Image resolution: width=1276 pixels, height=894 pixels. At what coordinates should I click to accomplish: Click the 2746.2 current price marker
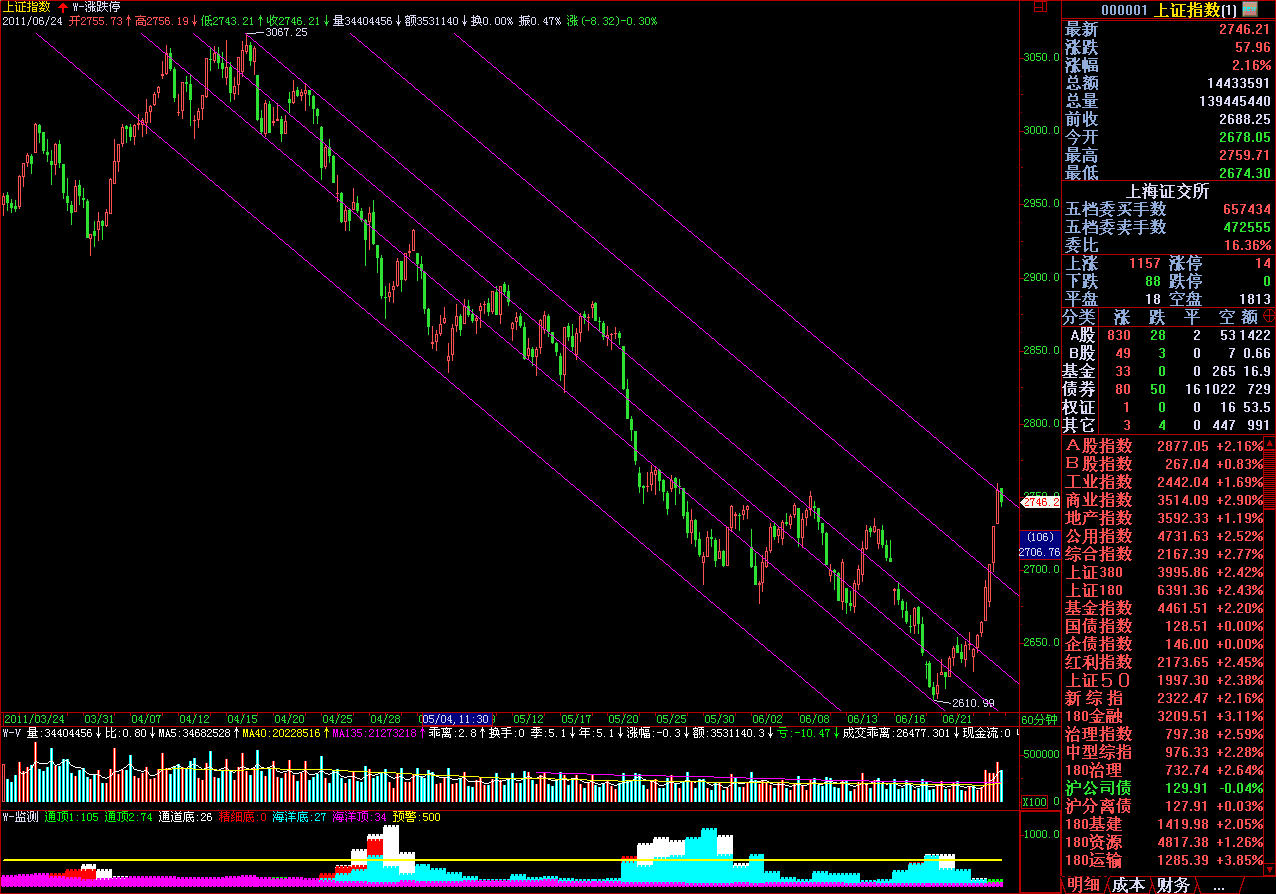(x=1040, y=502)
